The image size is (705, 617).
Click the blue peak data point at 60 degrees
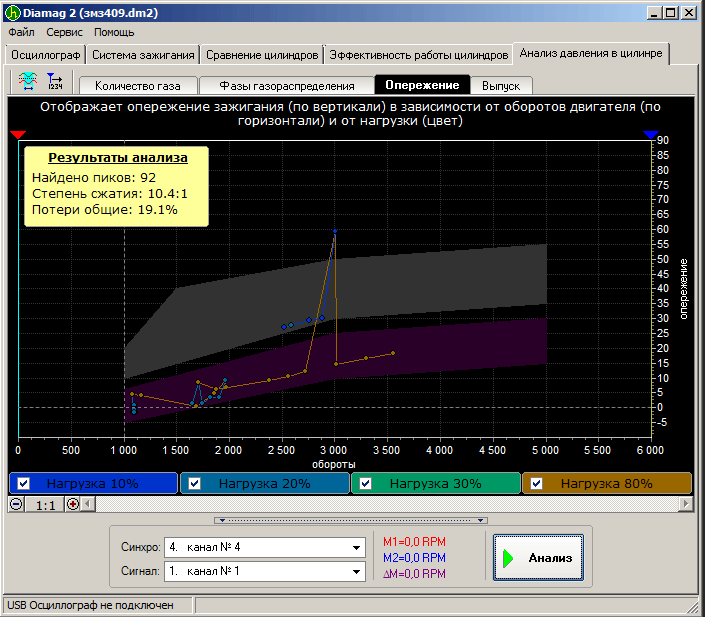[x=335, y=231]
